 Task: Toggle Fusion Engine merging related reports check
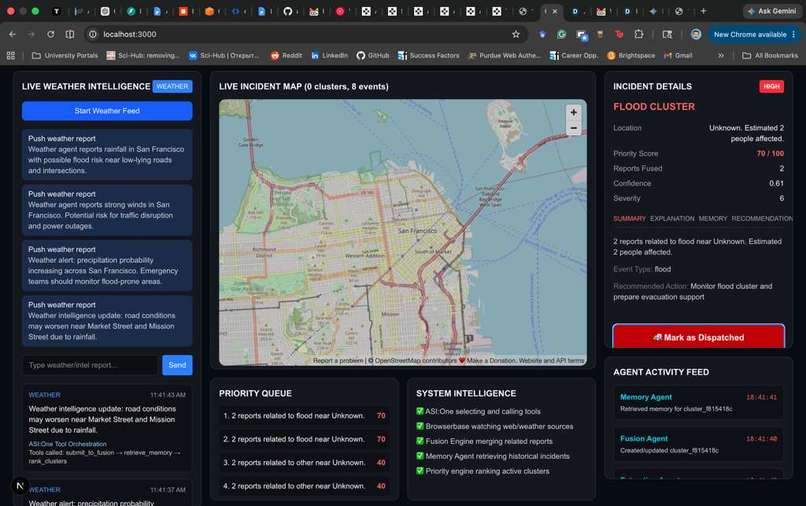(420, 441)
